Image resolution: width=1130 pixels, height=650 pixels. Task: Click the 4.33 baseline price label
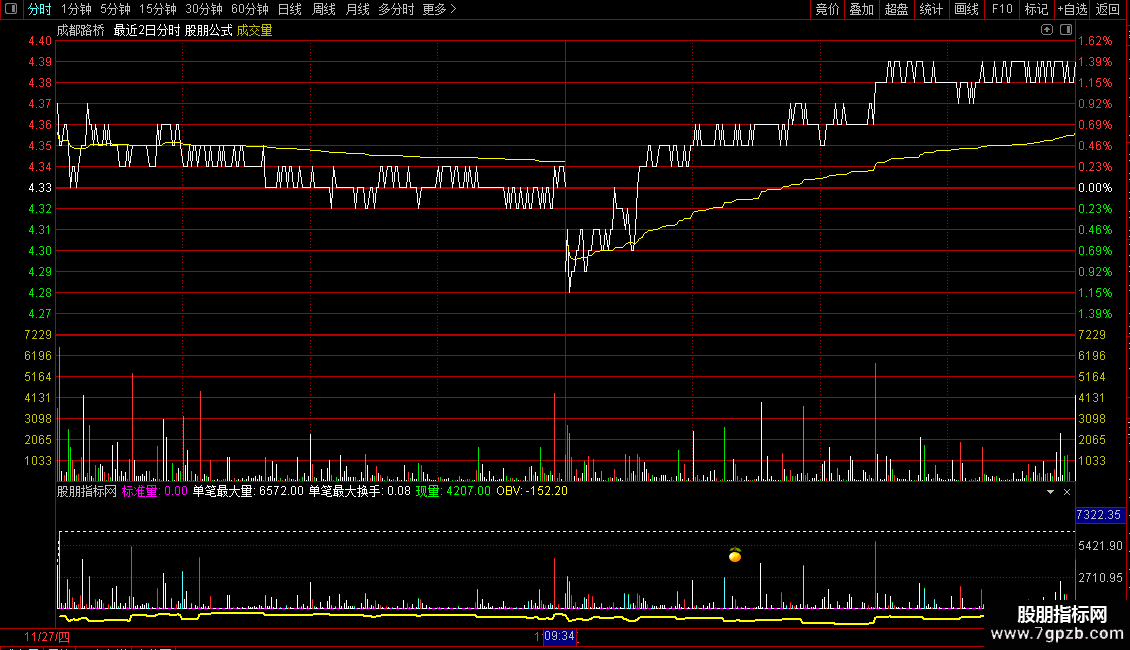pos(40,188)
